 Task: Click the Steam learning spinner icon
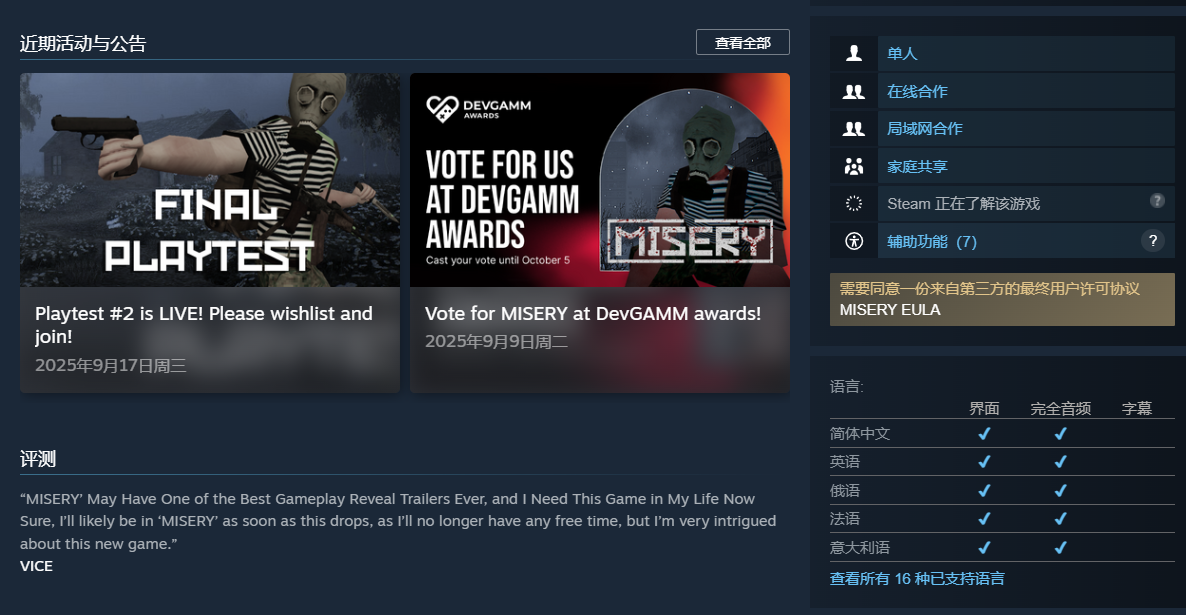[x=854, y=203]
